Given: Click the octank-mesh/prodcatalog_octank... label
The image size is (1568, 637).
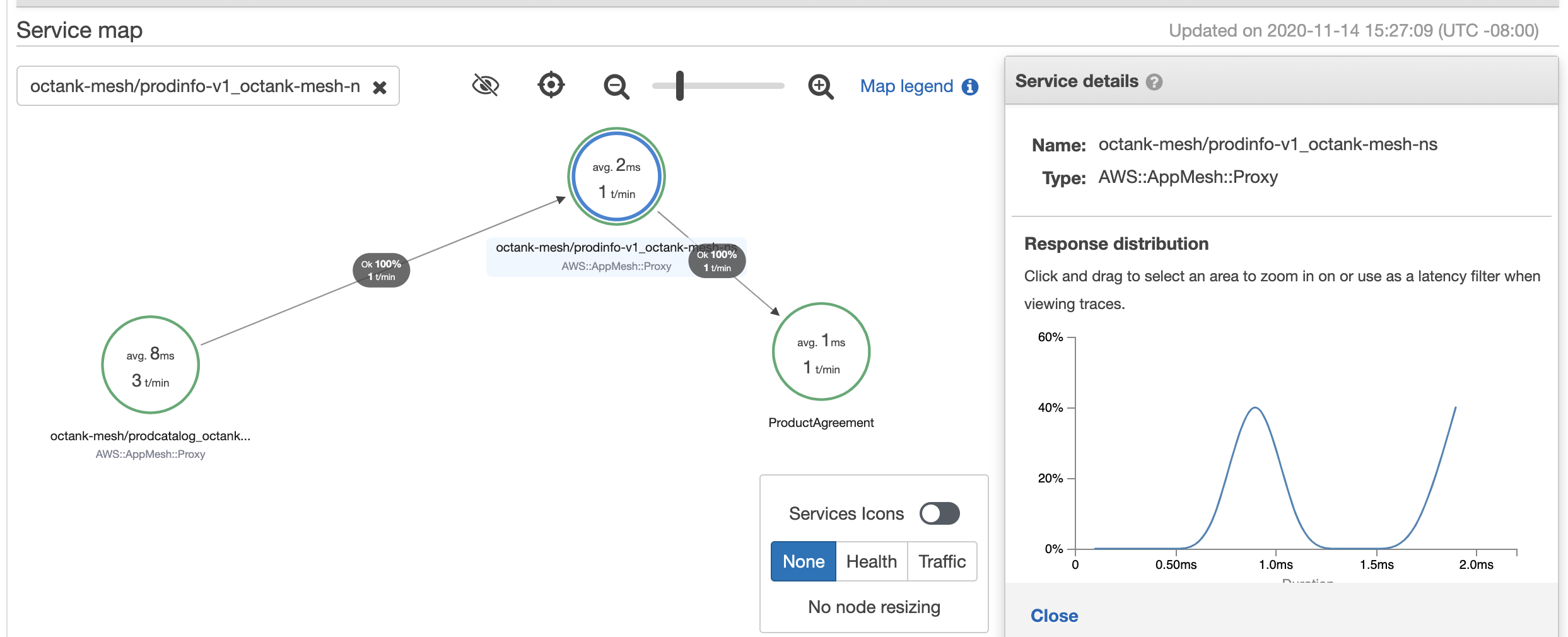Looking at the screenshot, I should point(150,436).
